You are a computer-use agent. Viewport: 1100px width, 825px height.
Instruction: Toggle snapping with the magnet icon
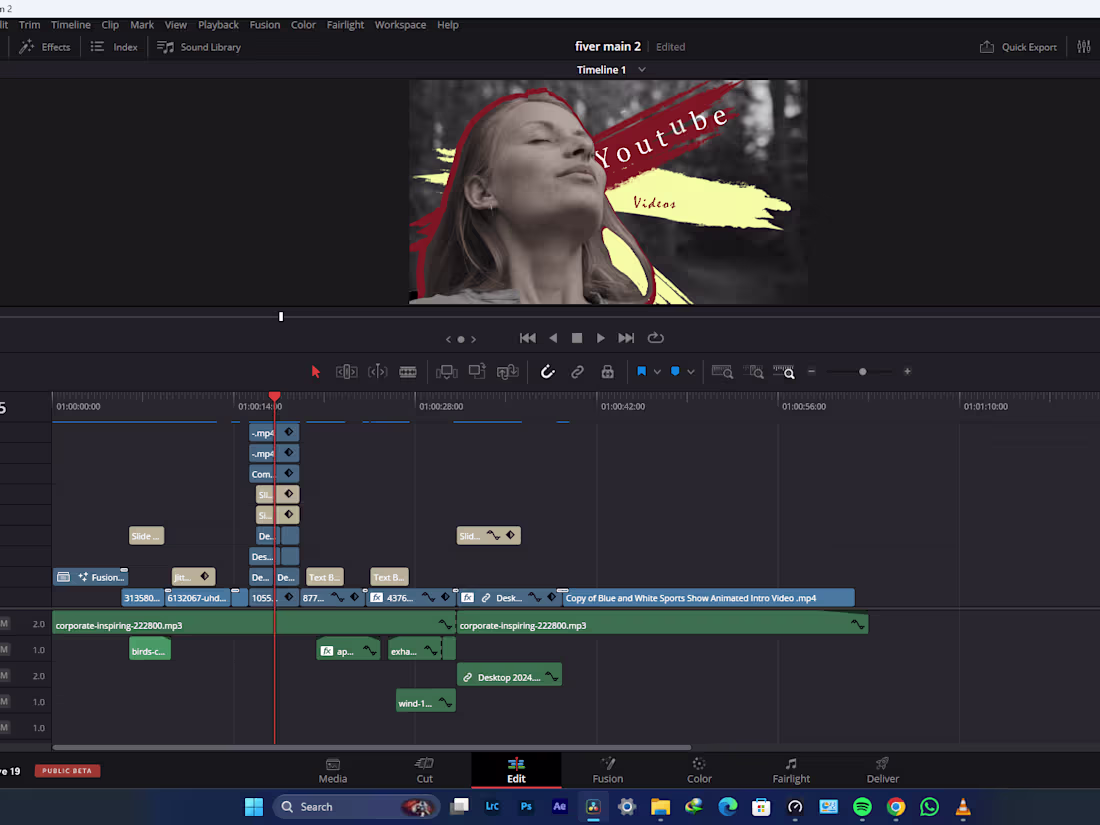(547, 371)
